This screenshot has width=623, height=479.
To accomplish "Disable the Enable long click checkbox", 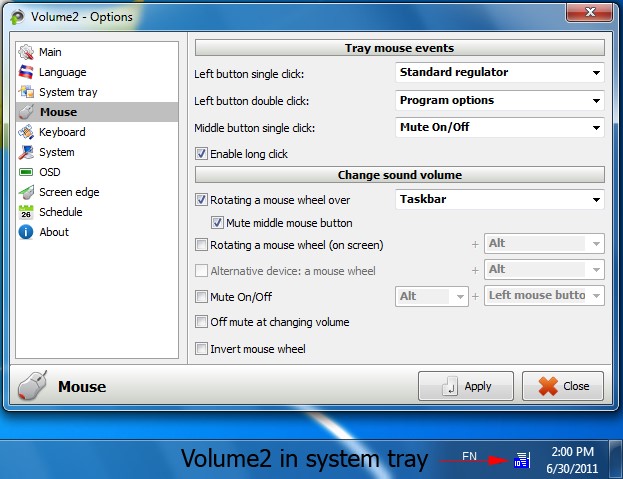I will click(201, 154).
